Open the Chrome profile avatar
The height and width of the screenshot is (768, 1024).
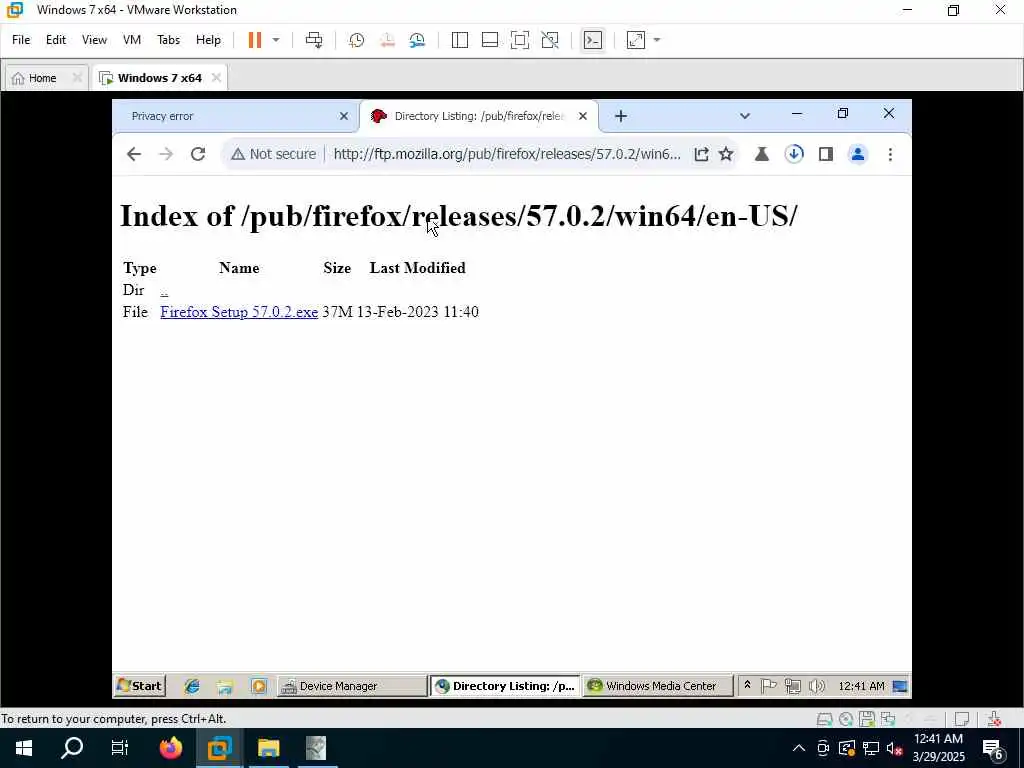point(857,154)
